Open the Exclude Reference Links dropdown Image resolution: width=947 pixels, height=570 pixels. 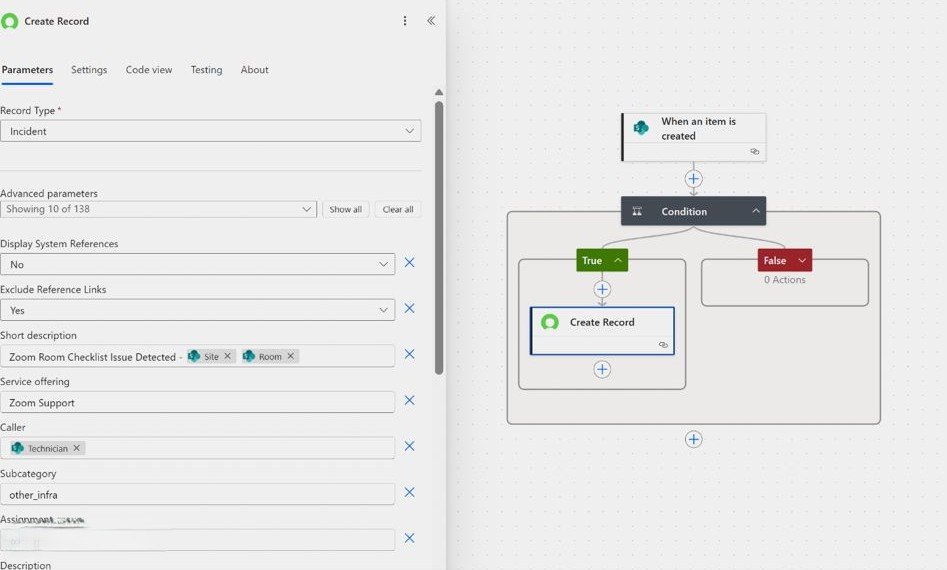[x=197, y=310]
